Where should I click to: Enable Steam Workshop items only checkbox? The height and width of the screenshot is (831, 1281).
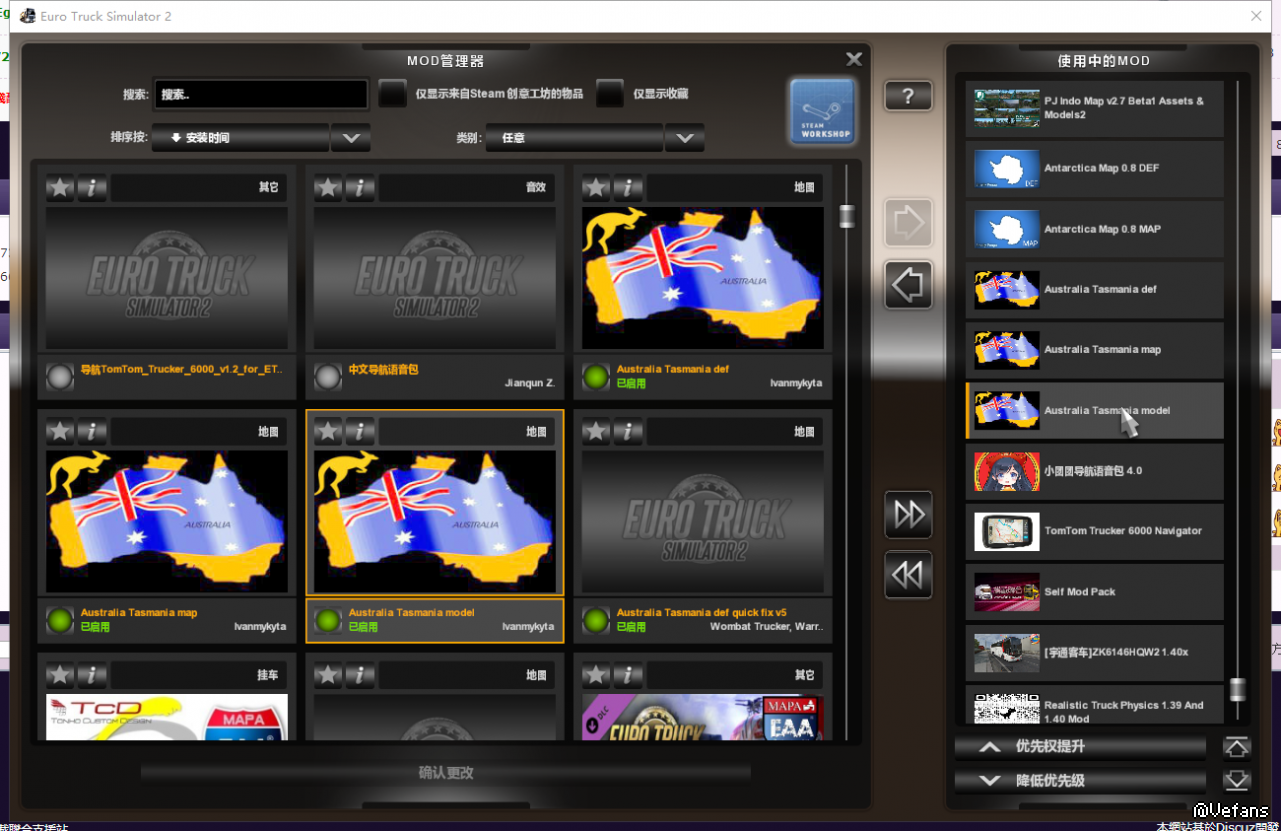coord(393,94)
